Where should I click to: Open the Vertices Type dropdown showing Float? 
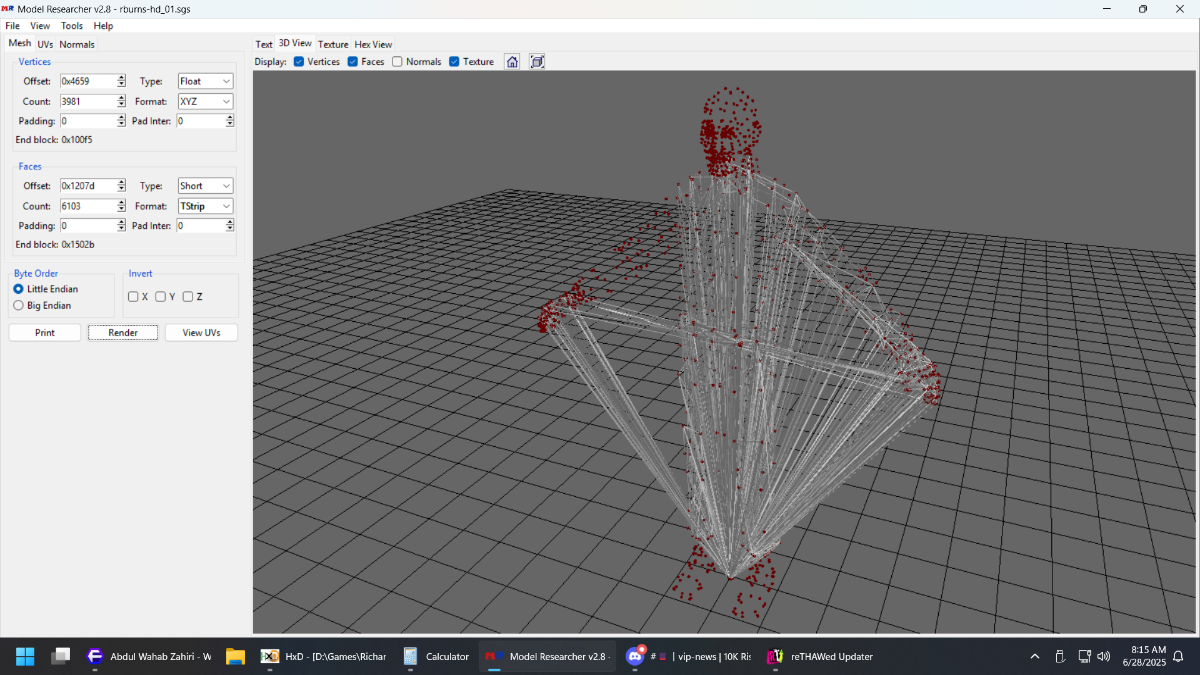[x=205, y=81]
